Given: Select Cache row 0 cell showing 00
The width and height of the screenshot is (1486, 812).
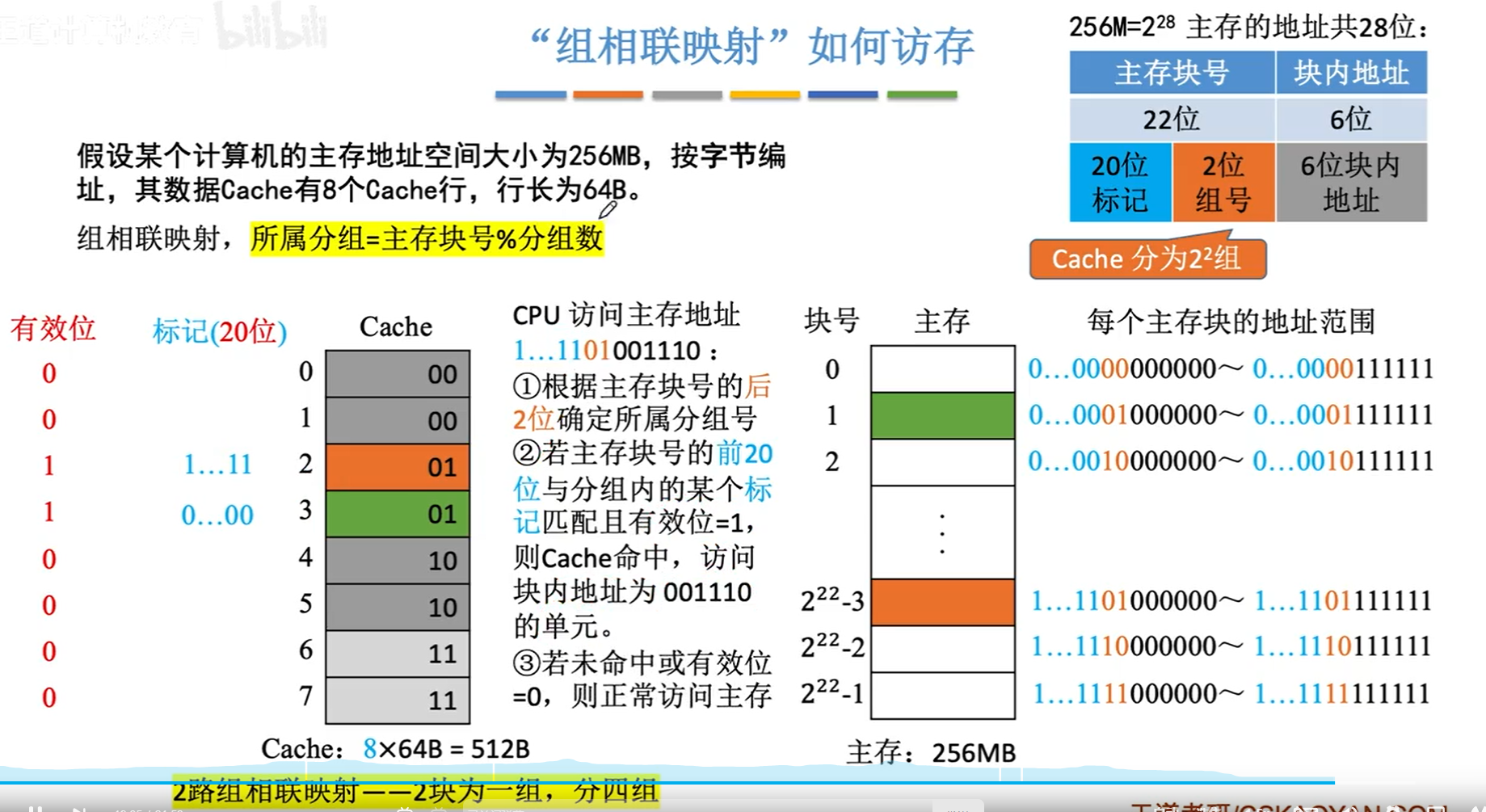Looking at the screenshot, I should pos(398,373).
